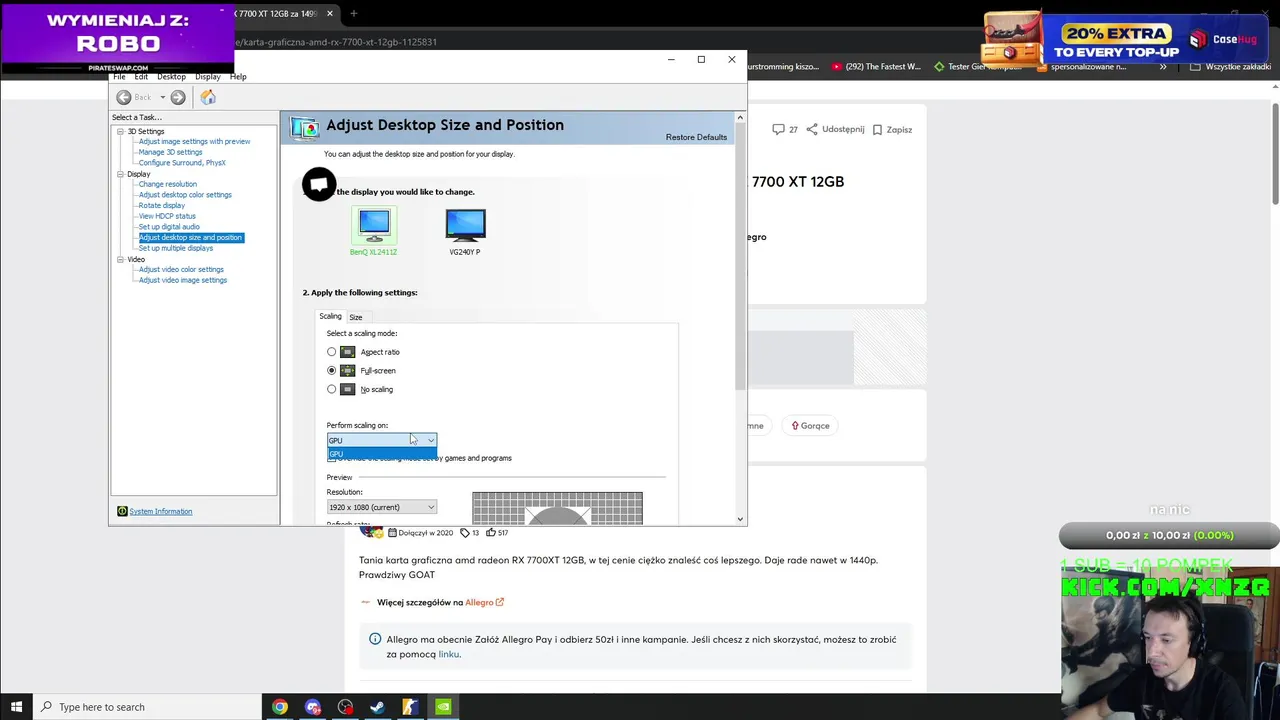Image resolution: width=1280 pixels, height=720 pixels.
Task: Open Counter-Strike from the taskbar
Action: pyautogui.click(x=410, y=707)
